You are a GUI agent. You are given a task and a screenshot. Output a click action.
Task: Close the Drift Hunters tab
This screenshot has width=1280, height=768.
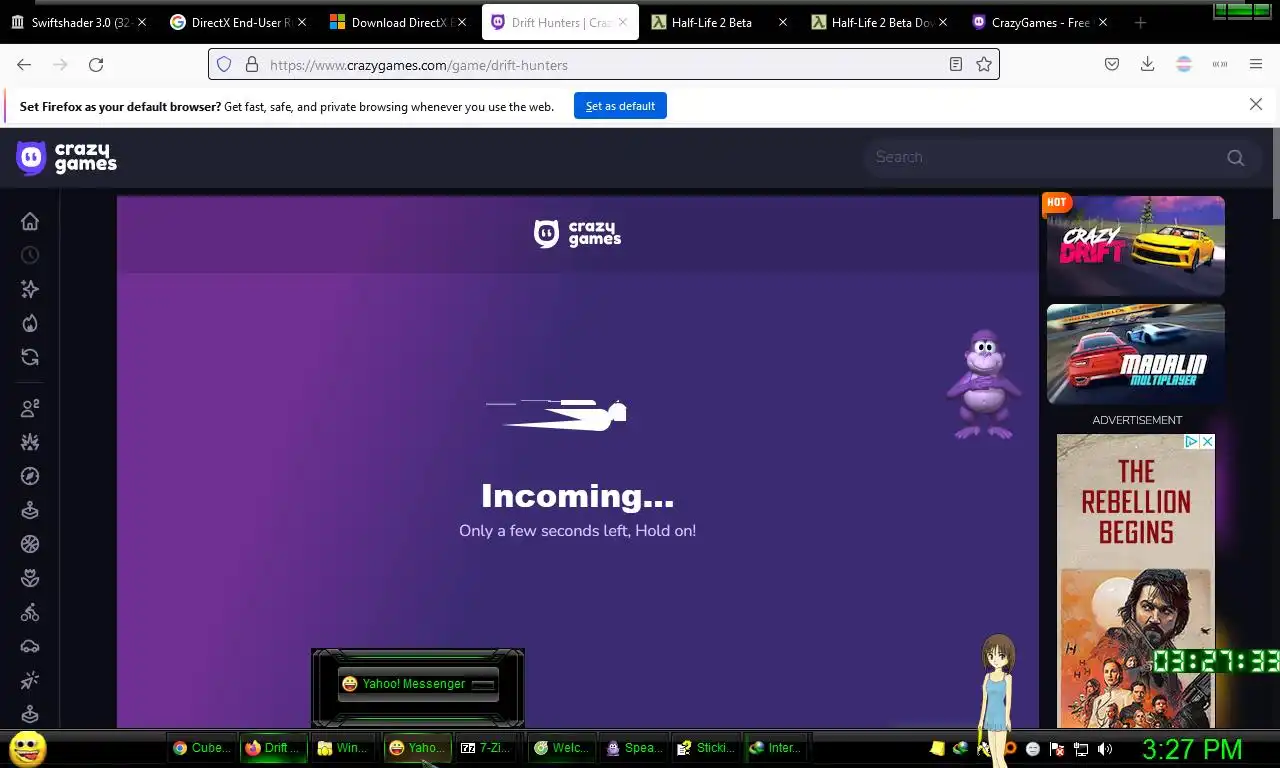(x=622, y=22)
